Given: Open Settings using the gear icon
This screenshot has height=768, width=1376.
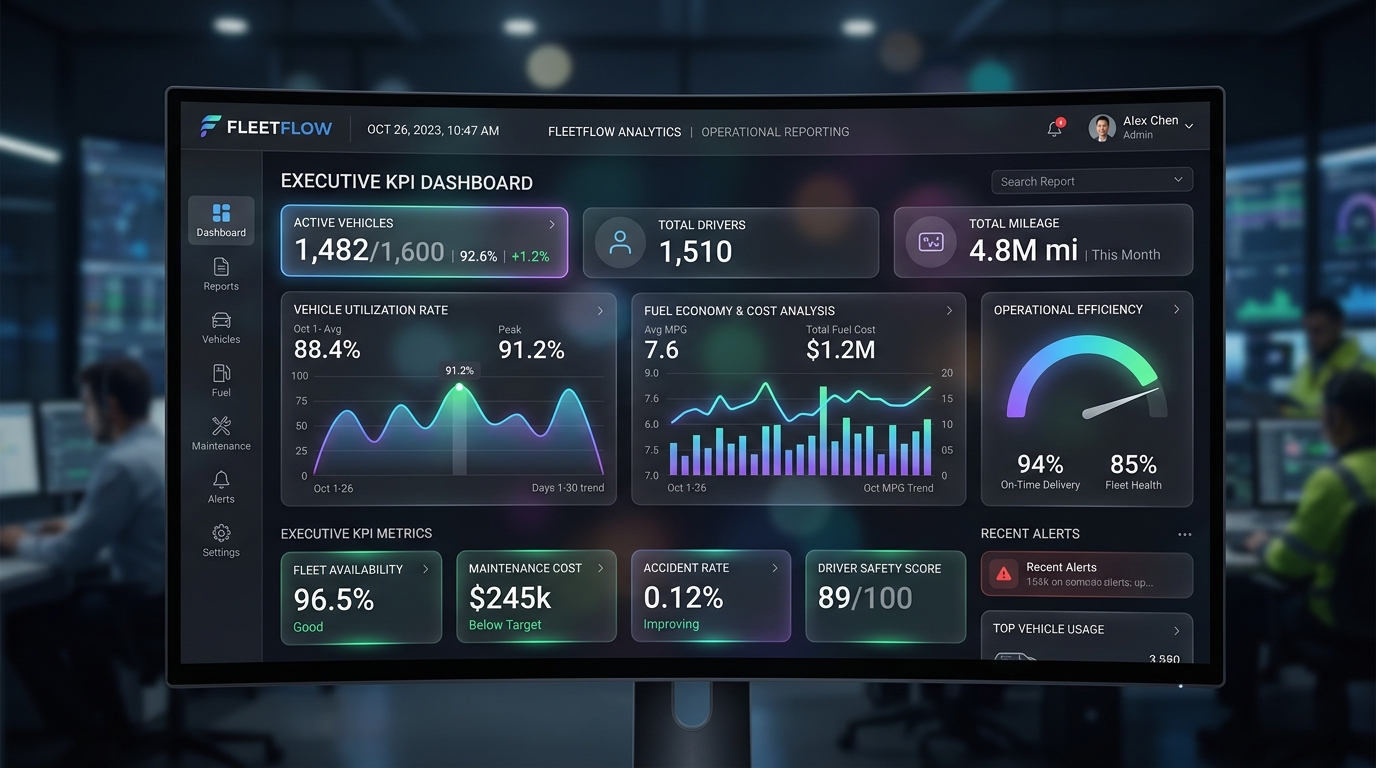Looking at the screenshot, I should [221, 533].
